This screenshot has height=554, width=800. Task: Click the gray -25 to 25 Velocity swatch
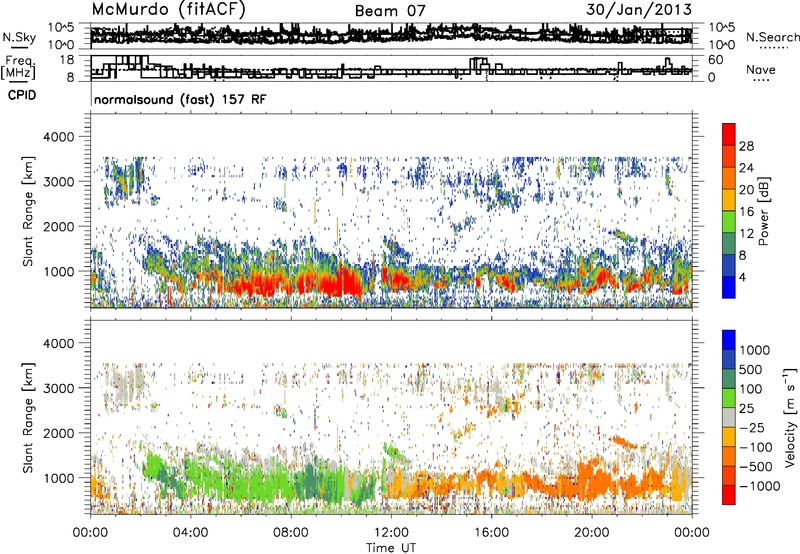pos(729,417)
